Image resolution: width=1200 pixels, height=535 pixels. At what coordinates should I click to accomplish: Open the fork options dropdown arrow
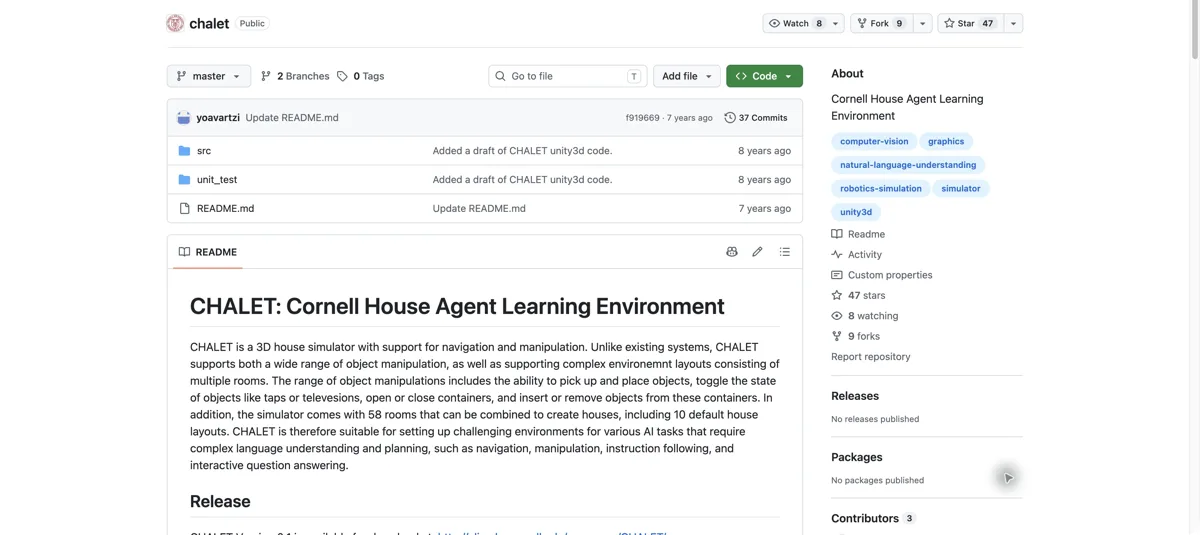tap(922, 23)
